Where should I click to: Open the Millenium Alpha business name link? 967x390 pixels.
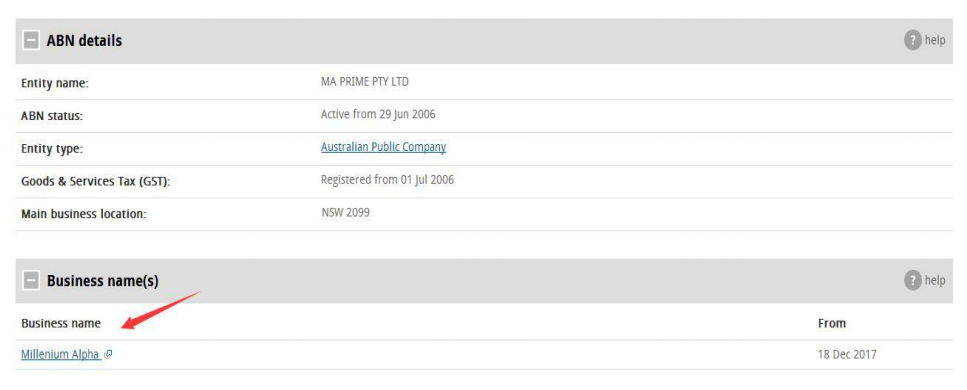pyautogui.click(x=60, y=355)
